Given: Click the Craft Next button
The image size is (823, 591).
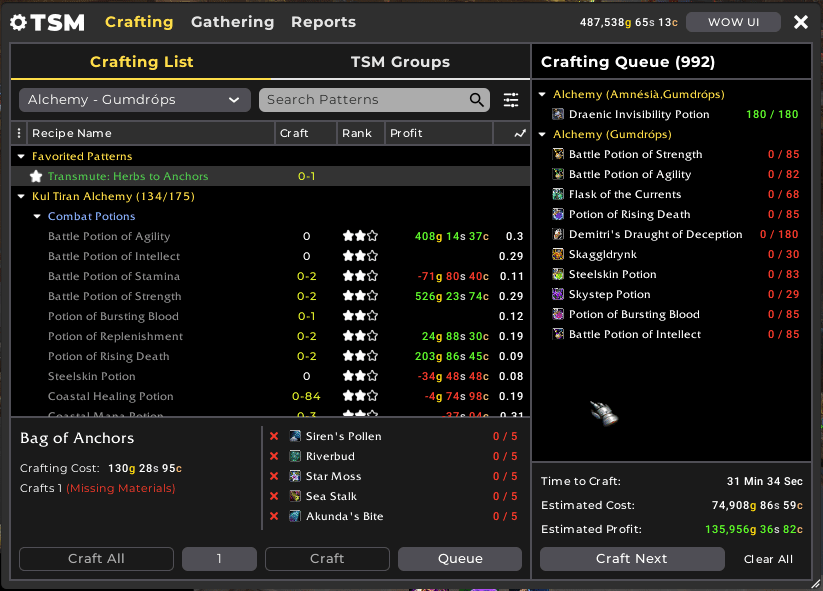Looking at the screenshot, I should tap(632, 558).
